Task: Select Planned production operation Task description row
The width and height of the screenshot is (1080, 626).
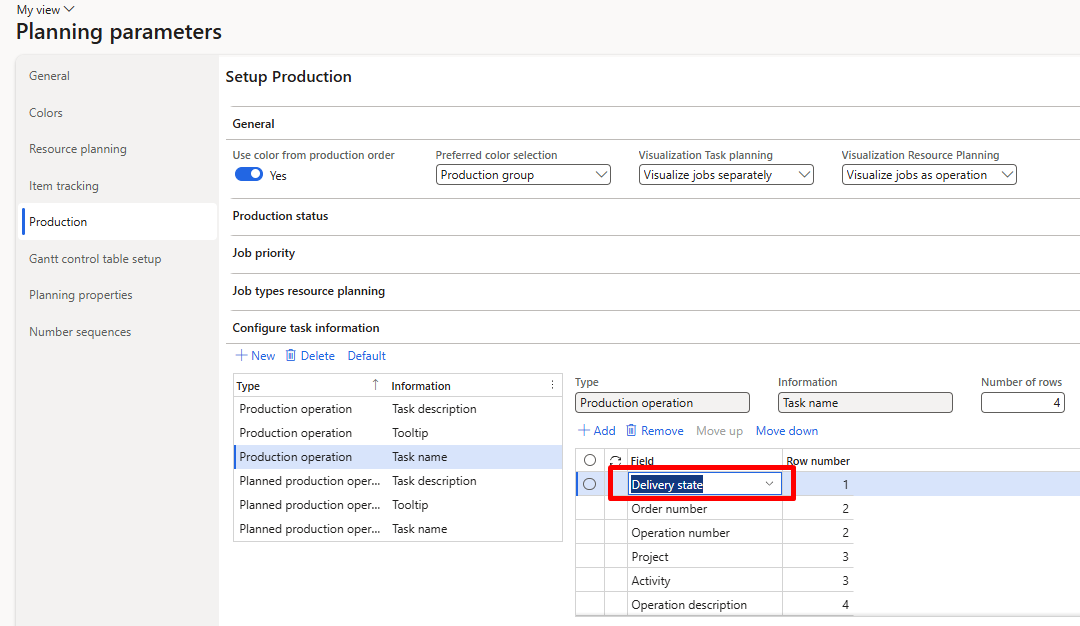Action: click(x=398, y=481)
